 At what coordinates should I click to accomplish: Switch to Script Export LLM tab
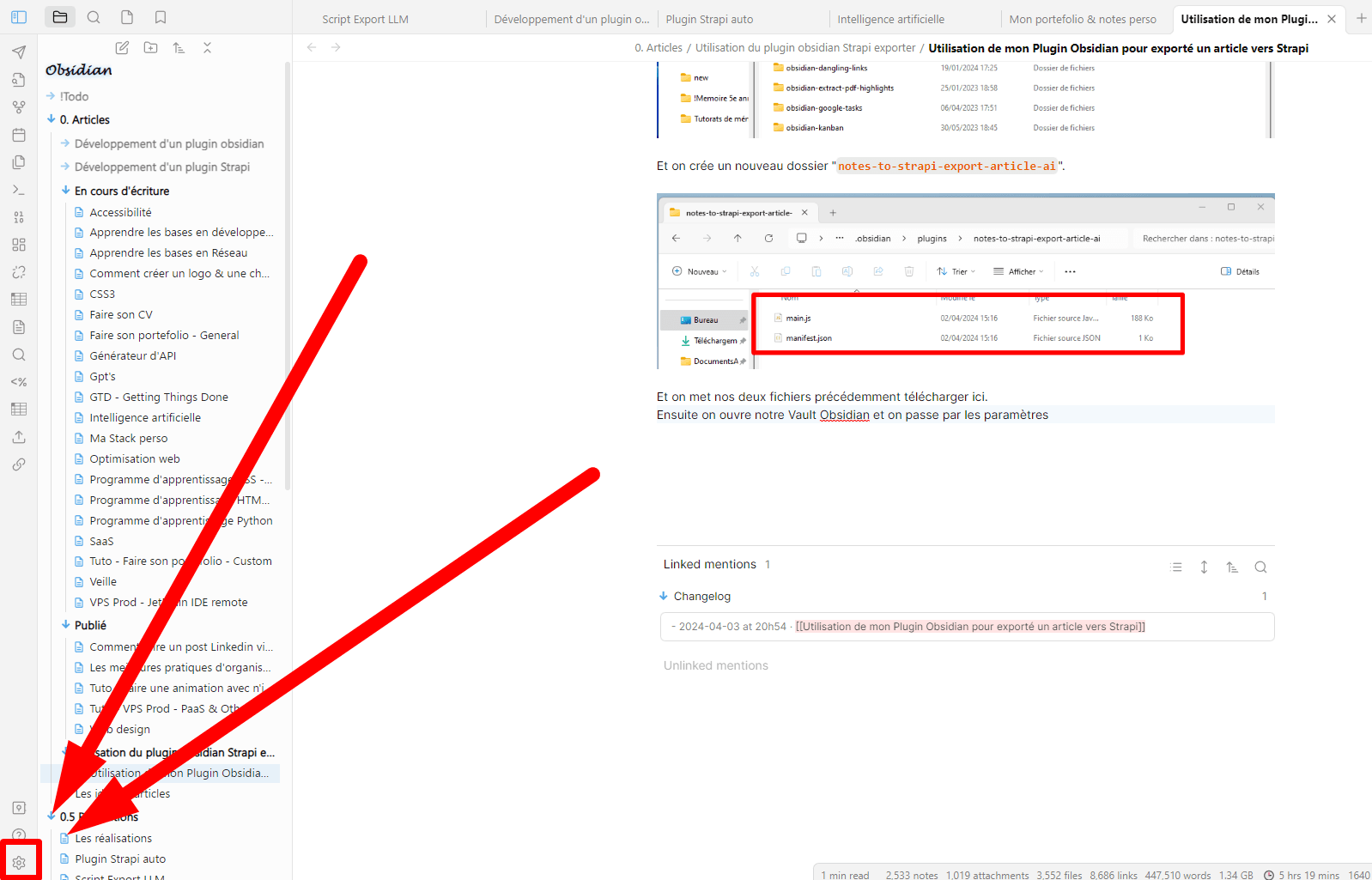point(366,19)
